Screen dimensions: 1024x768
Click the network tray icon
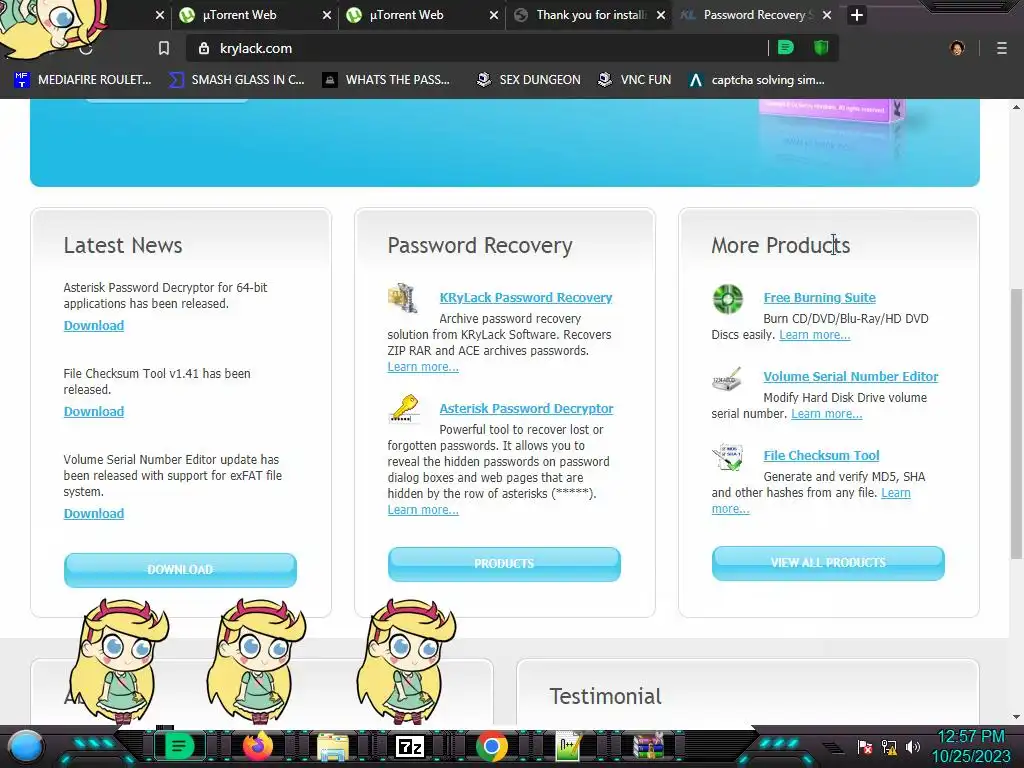[x=888, y=747]
